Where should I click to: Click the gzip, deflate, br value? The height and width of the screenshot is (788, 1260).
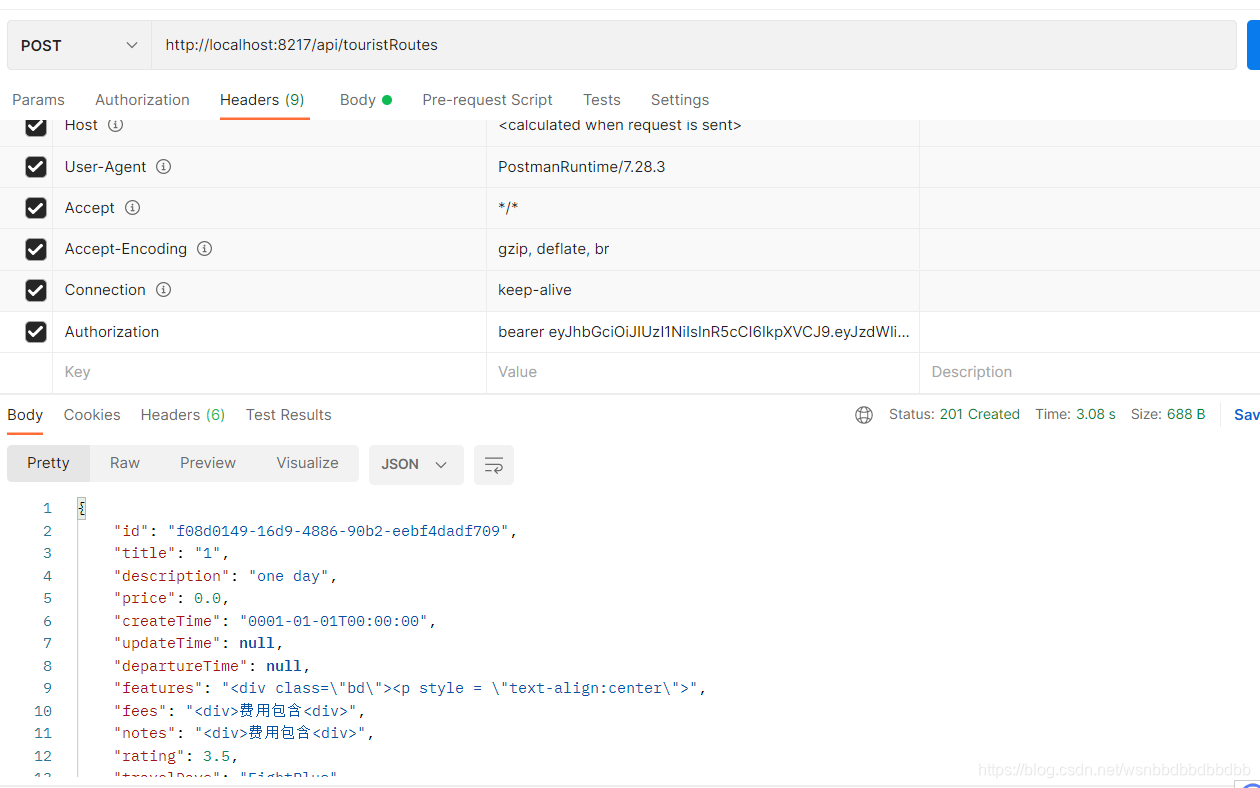tap(553, 249)
